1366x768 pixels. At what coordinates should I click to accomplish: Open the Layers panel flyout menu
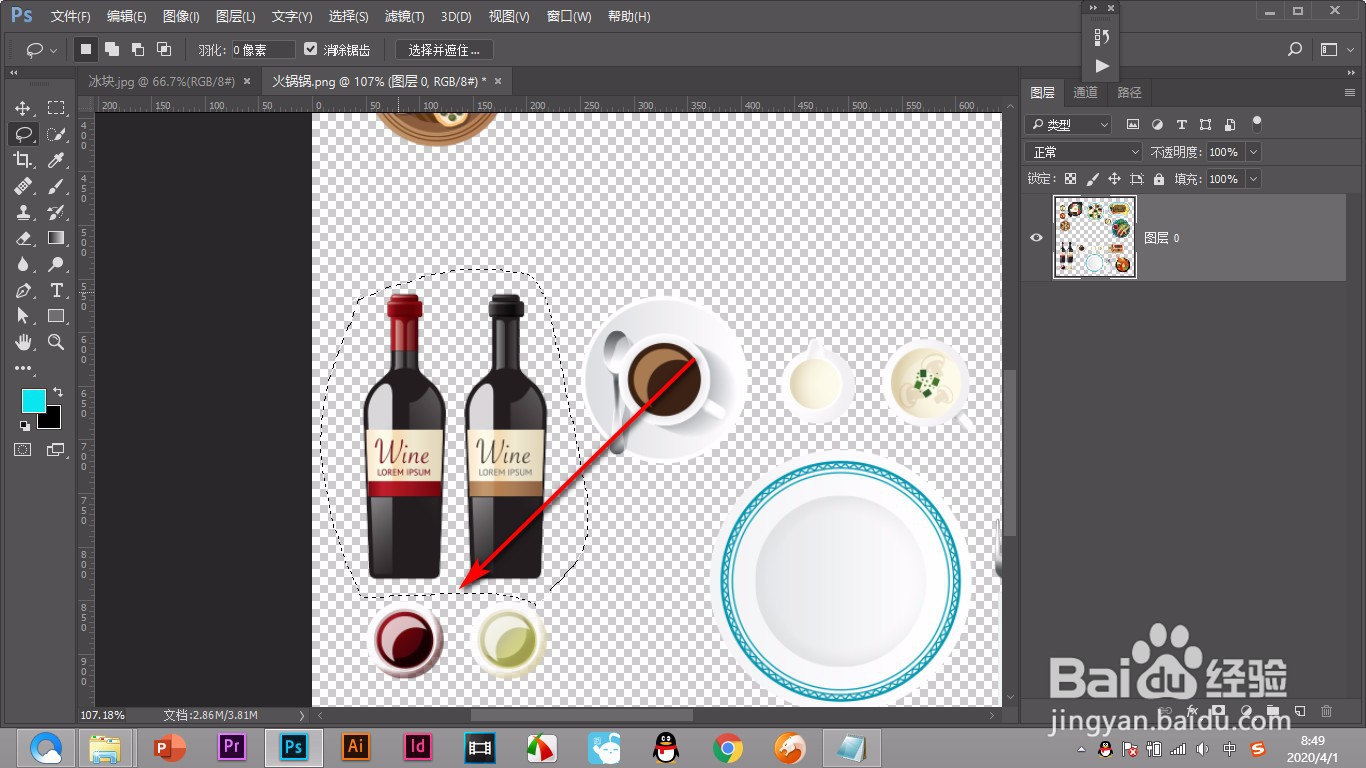[1350, 92]
